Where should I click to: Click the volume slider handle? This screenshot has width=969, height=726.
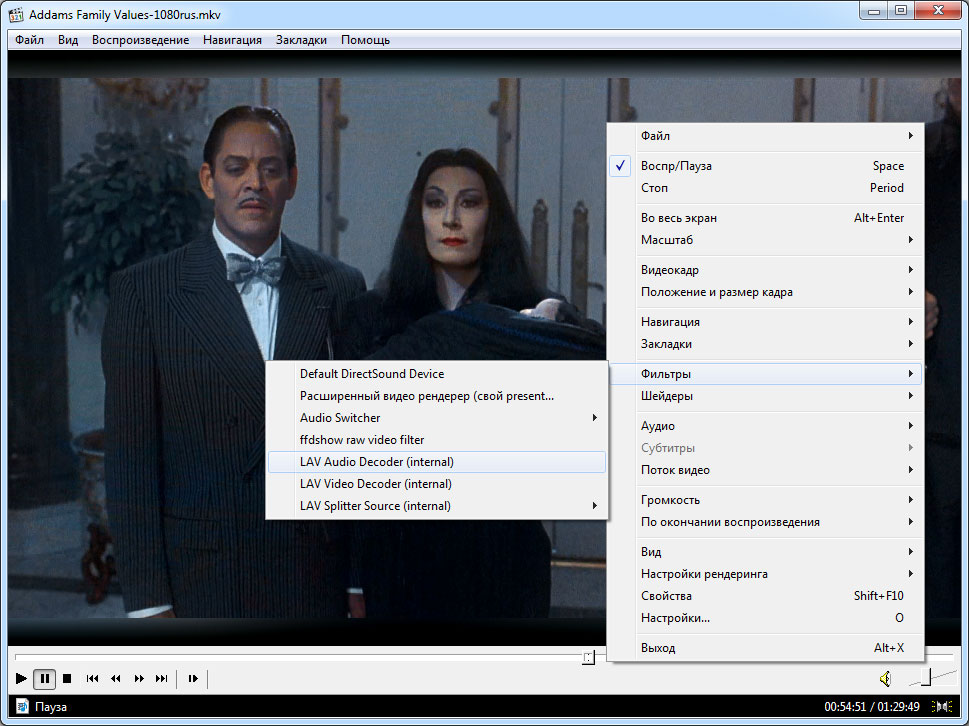coord(926,679)
